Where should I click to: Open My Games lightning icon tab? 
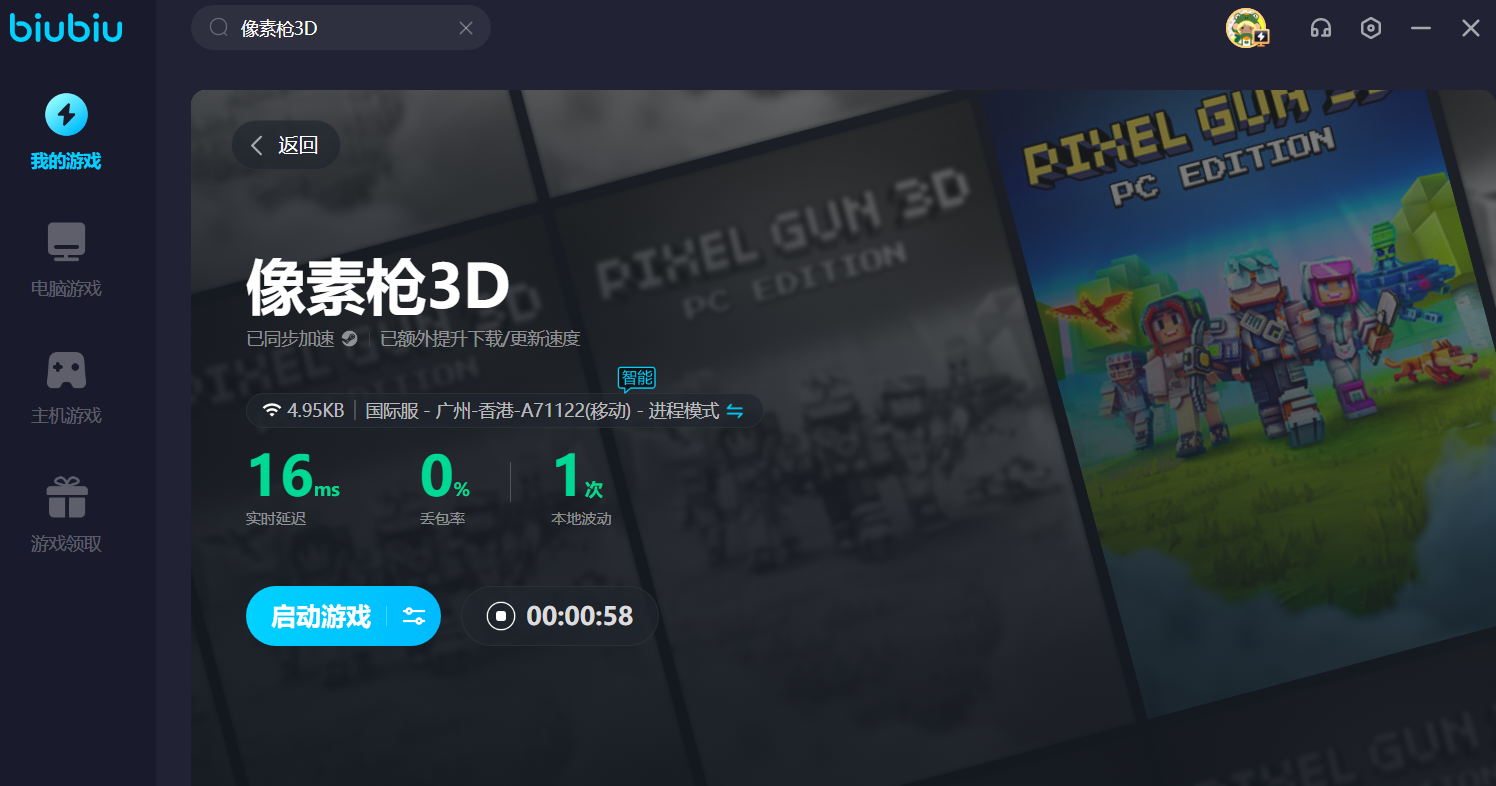[x=66, y=116]
